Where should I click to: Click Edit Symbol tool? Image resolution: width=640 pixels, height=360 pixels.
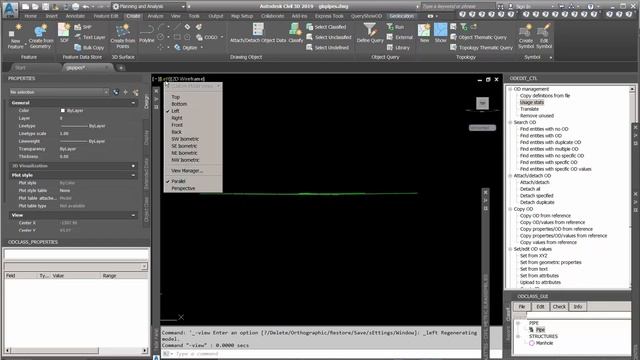coord(544,37)
